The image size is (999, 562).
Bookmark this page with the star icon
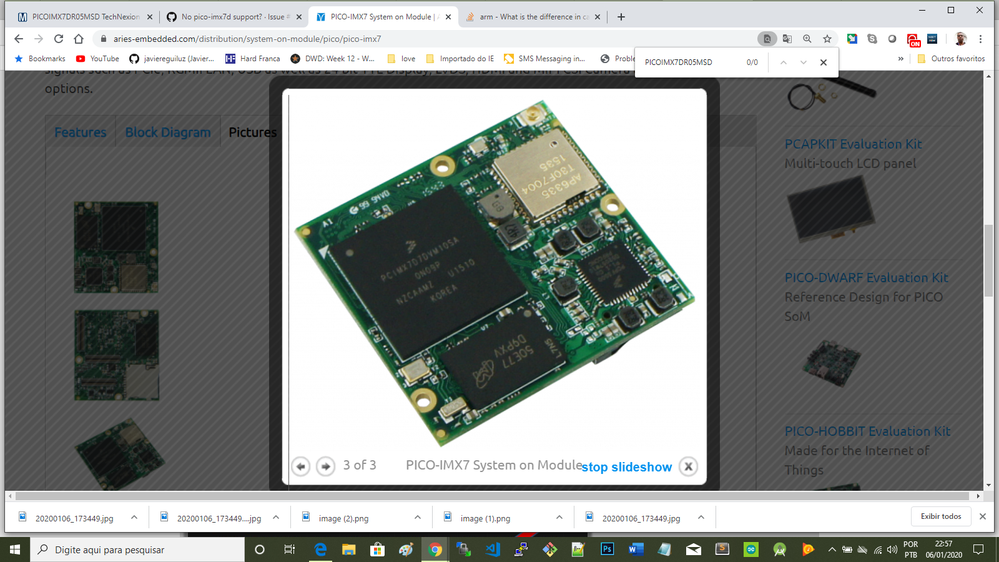[x=827, y=39]
